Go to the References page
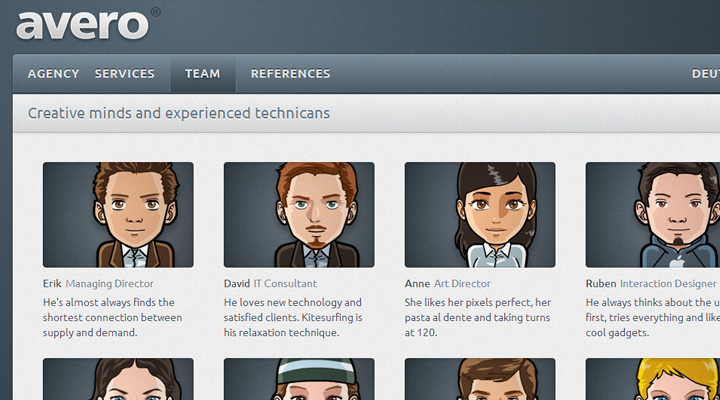Image resolution: width=720 pixels, height=400 pixels. coord(290,73)
